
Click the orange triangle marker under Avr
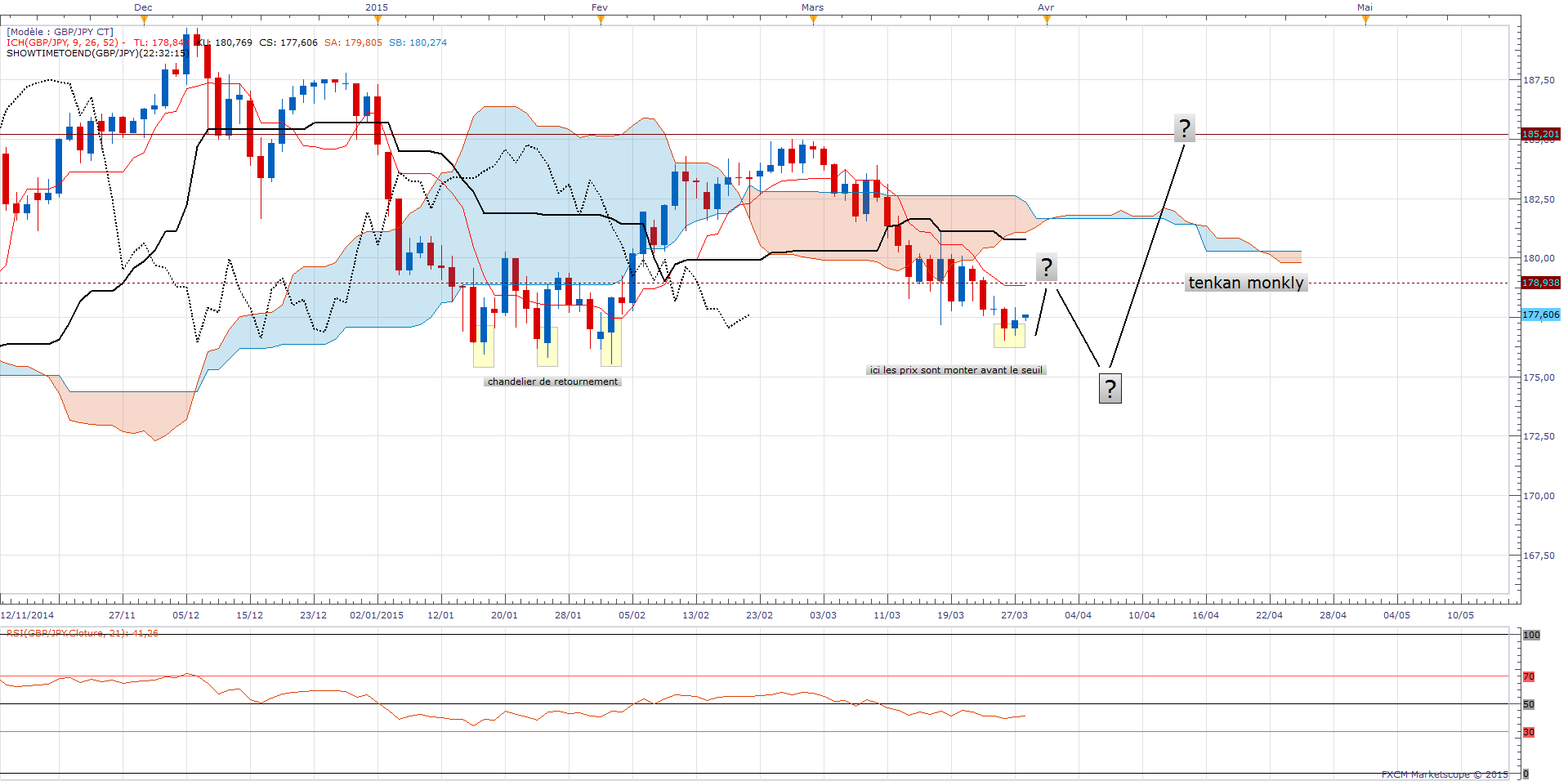tap(1047, 20)
